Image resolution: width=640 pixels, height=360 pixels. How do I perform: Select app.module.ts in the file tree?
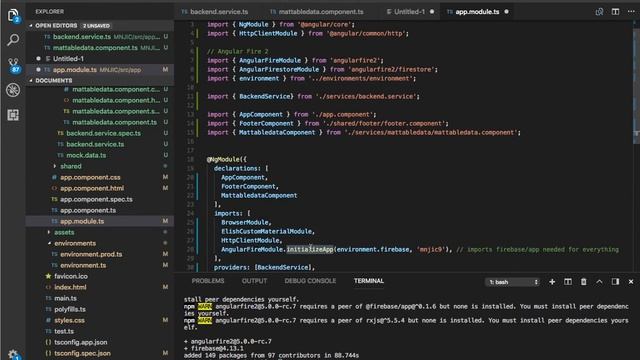coord(100,221)
